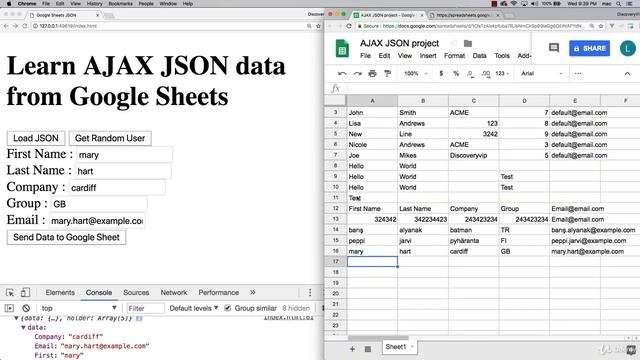Click cell containing 'cardiff' in row 16

[x=473, y=251]
